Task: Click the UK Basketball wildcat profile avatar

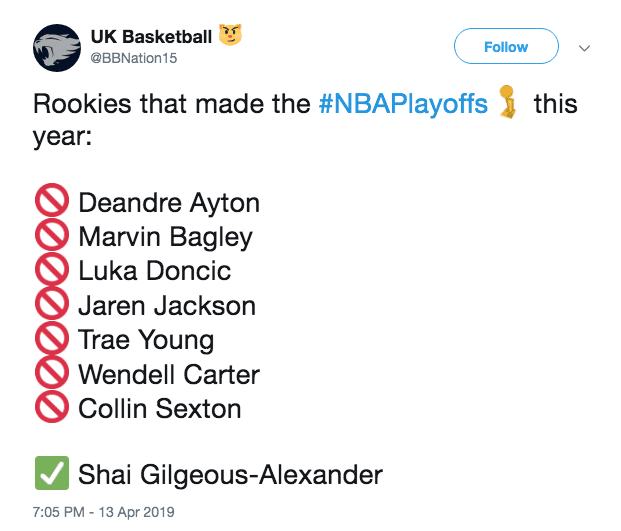Action: tap(57, 47)
